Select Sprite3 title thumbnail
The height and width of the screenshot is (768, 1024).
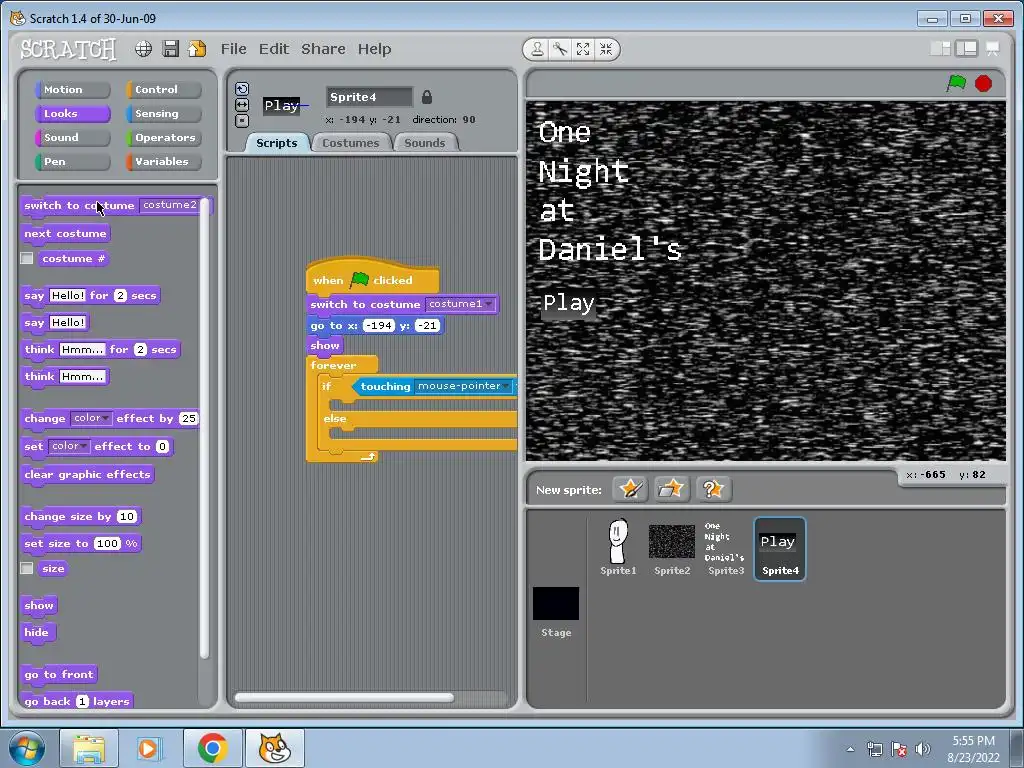726,548
